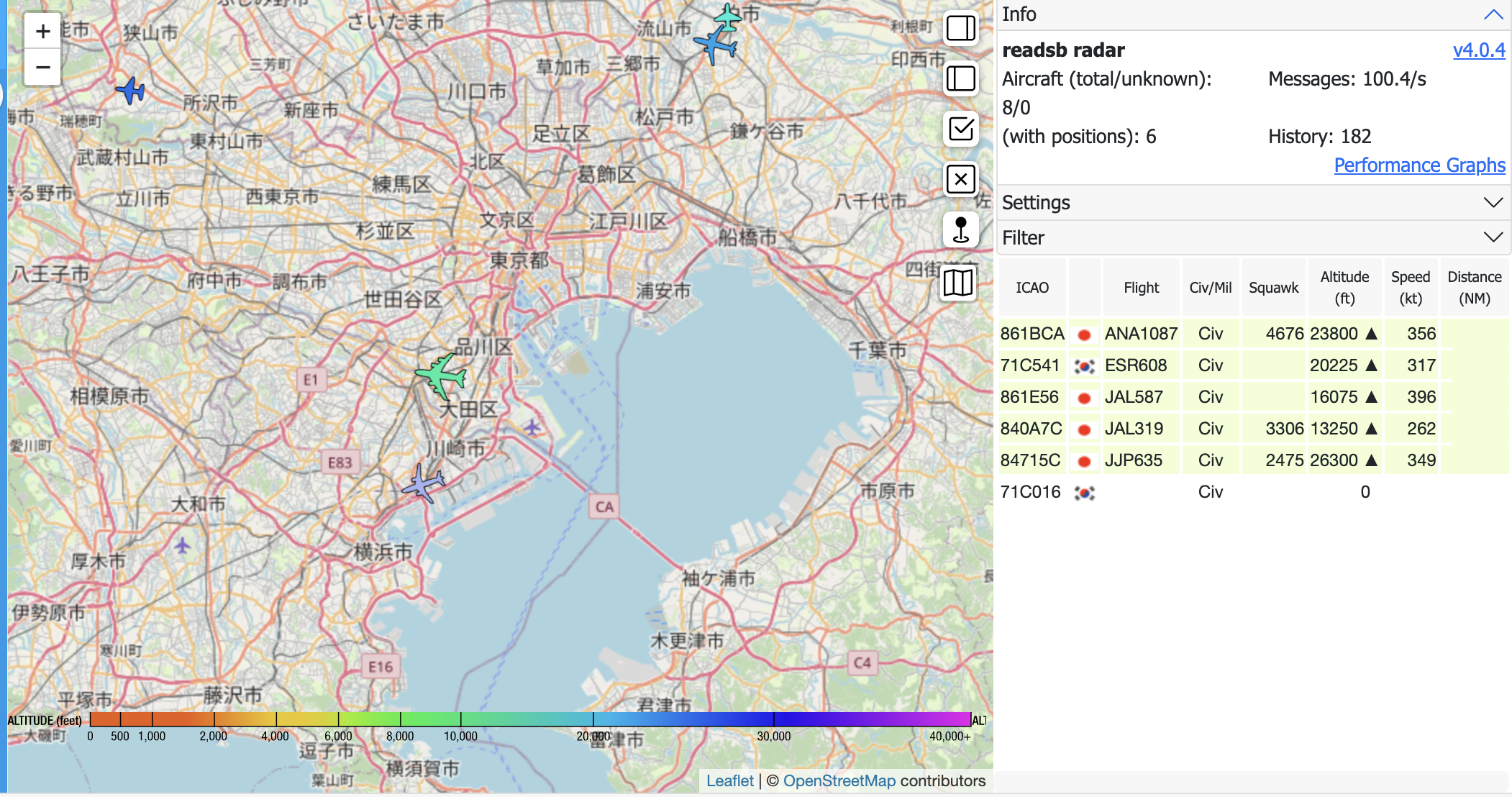Open the OpenStreetMap attribution link
Screen dimensions: 1512x797
click(839, 780)
